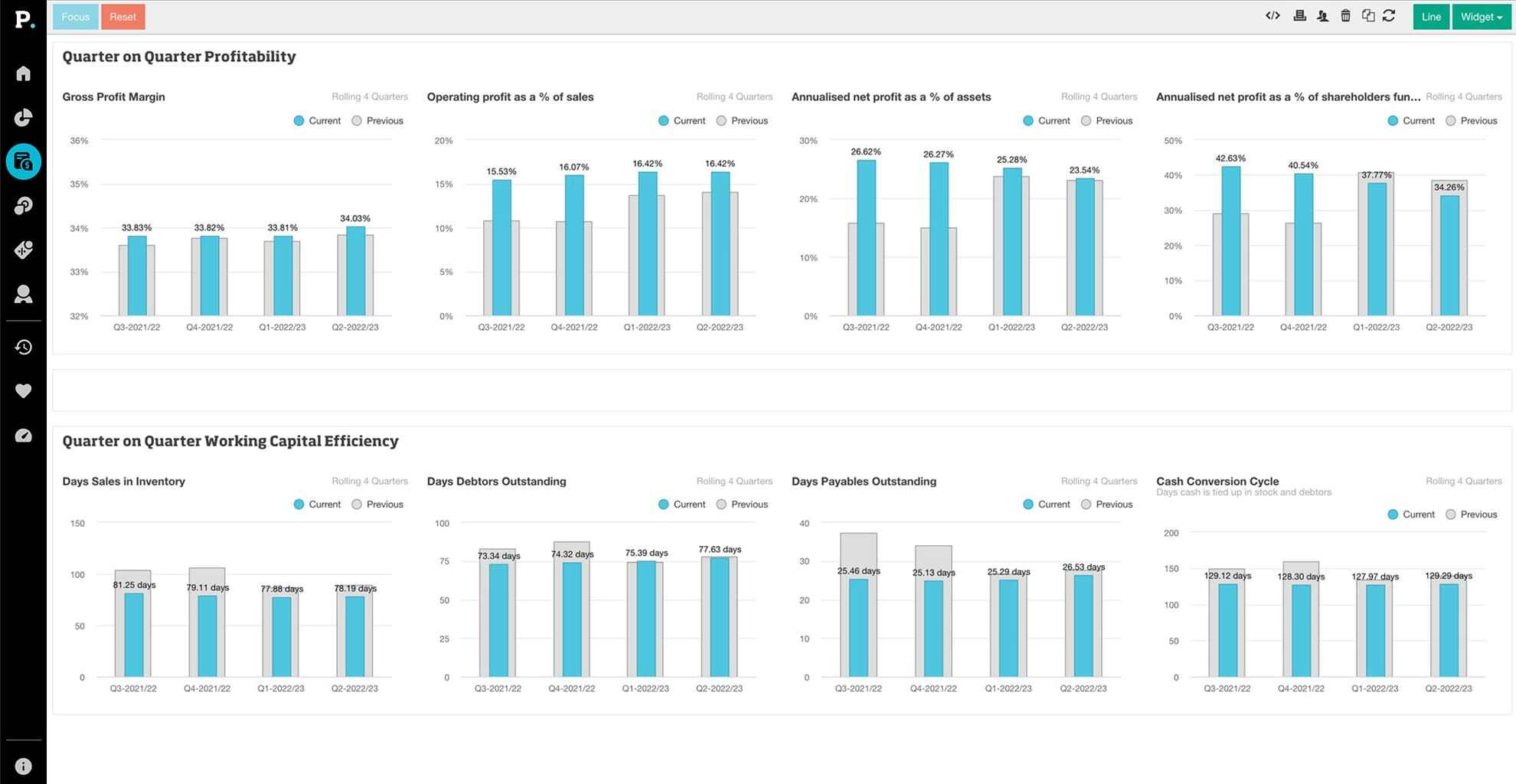
Task: Toggle Previous series in Cash Conversion Cycle
Action: (x=1471, y=514)
